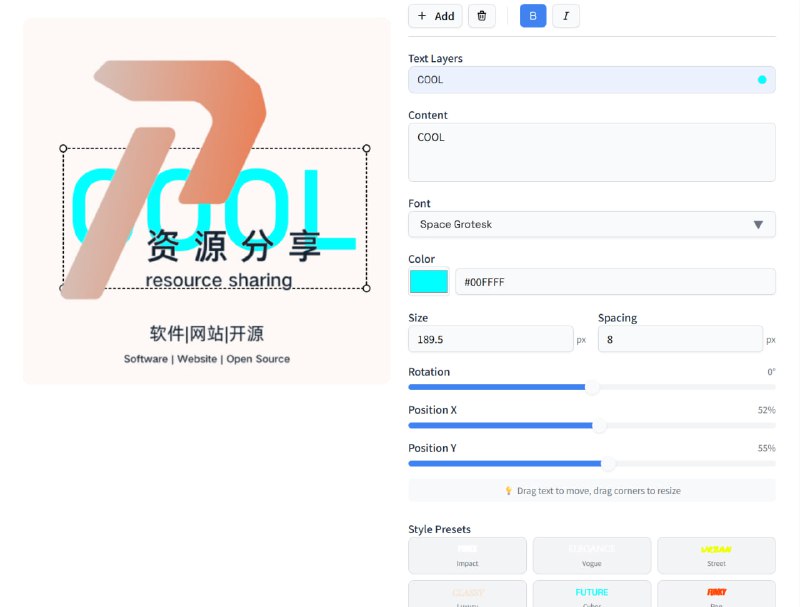Click the #00FFFF hex color field

pyautogui.click(x=615, y=282)
